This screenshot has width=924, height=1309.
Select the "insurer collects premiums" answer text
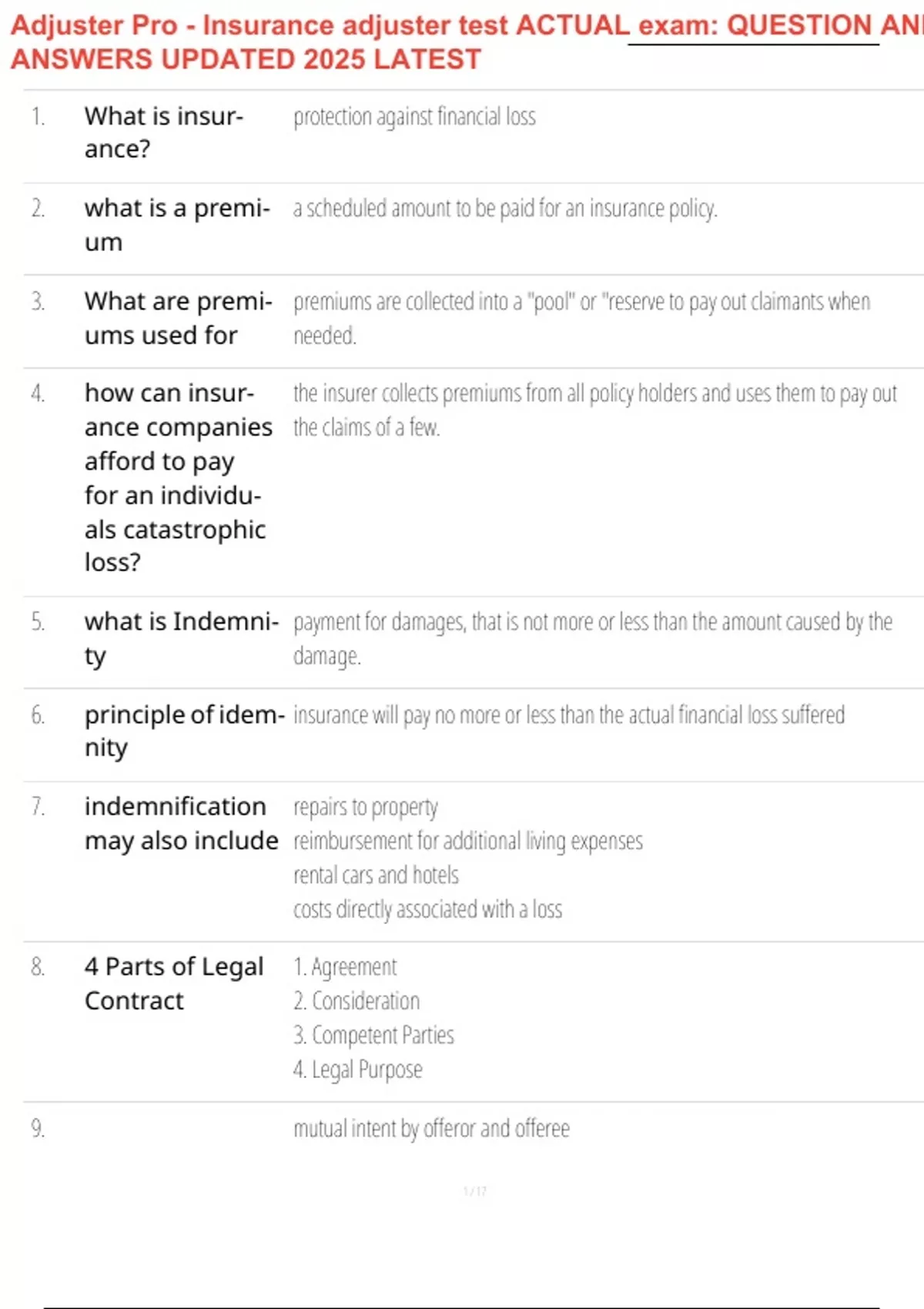pos(594,410)
